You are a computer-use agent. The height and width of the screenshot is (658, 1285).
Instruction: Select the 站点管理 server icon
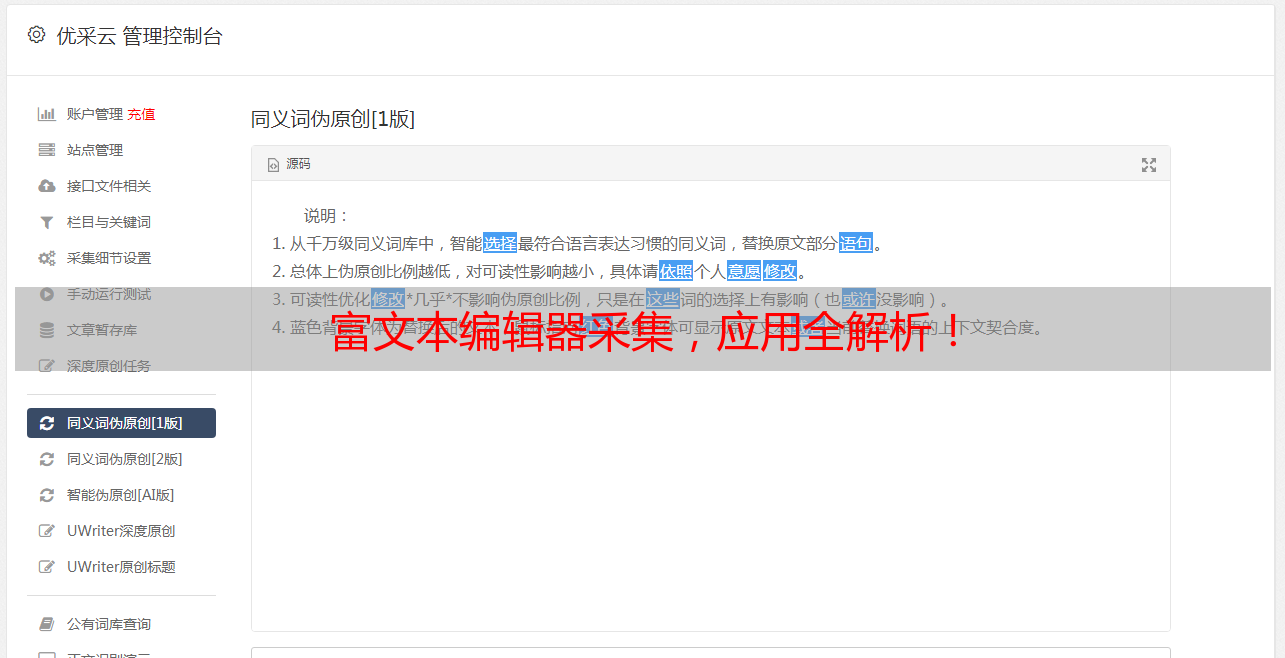tap(46, 150)
